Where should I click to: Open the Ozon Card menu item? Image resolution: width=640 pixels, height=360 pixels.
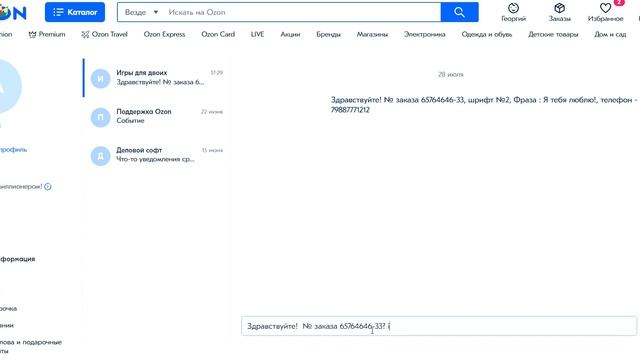click(218, 34)
